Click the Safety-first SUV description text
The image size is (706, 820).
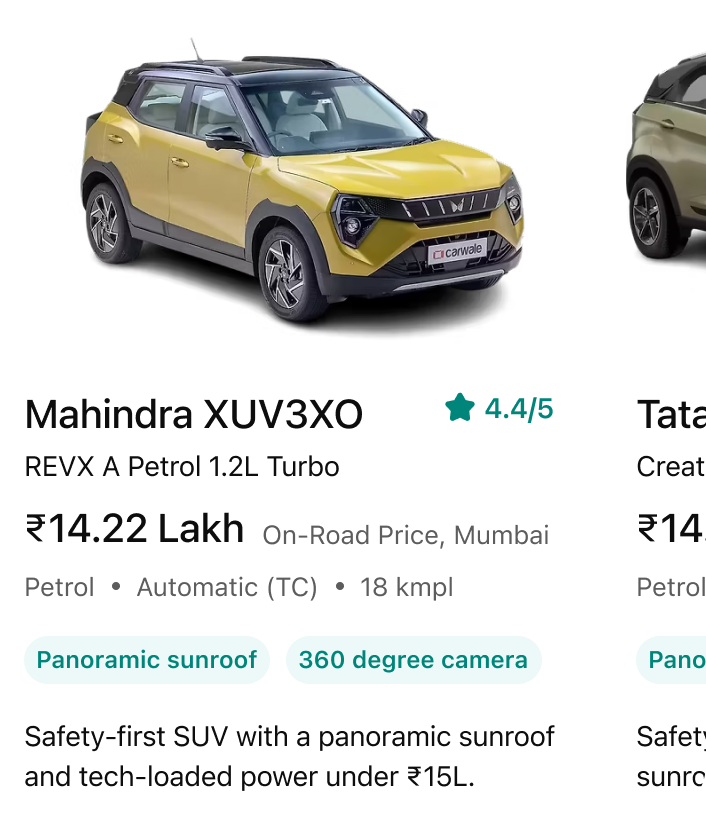[x=289, y=757]
